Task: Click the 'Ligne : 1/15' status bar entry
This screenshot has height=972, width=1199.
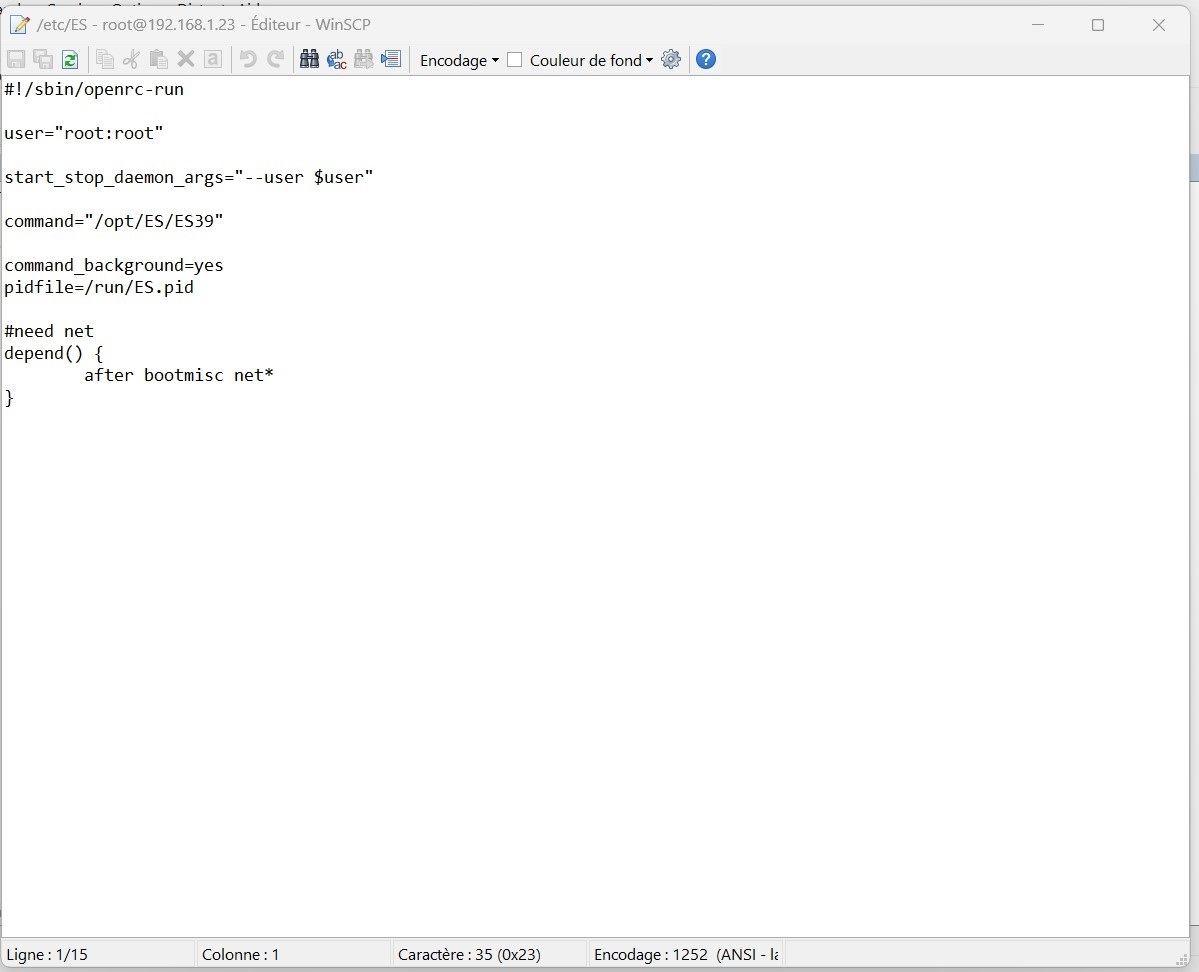Action: [x=47, y=954]
